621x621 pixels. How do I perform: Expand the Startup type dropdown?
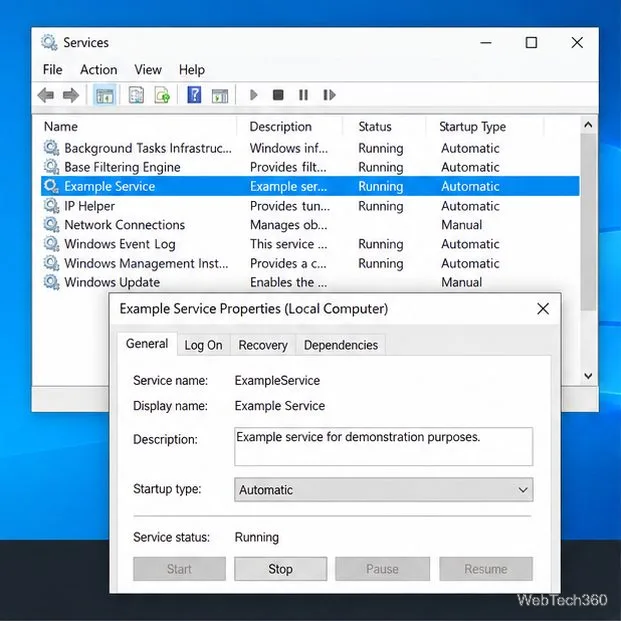383,490
